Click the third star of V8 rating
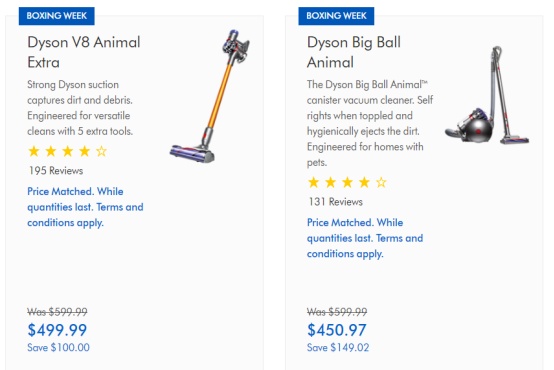 [x=67, y=151]
